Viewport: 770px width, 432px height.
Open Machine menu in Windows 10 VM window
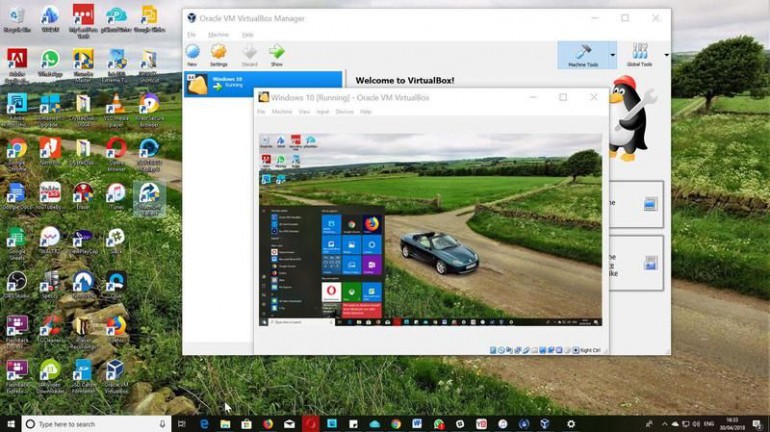point(282,112)
